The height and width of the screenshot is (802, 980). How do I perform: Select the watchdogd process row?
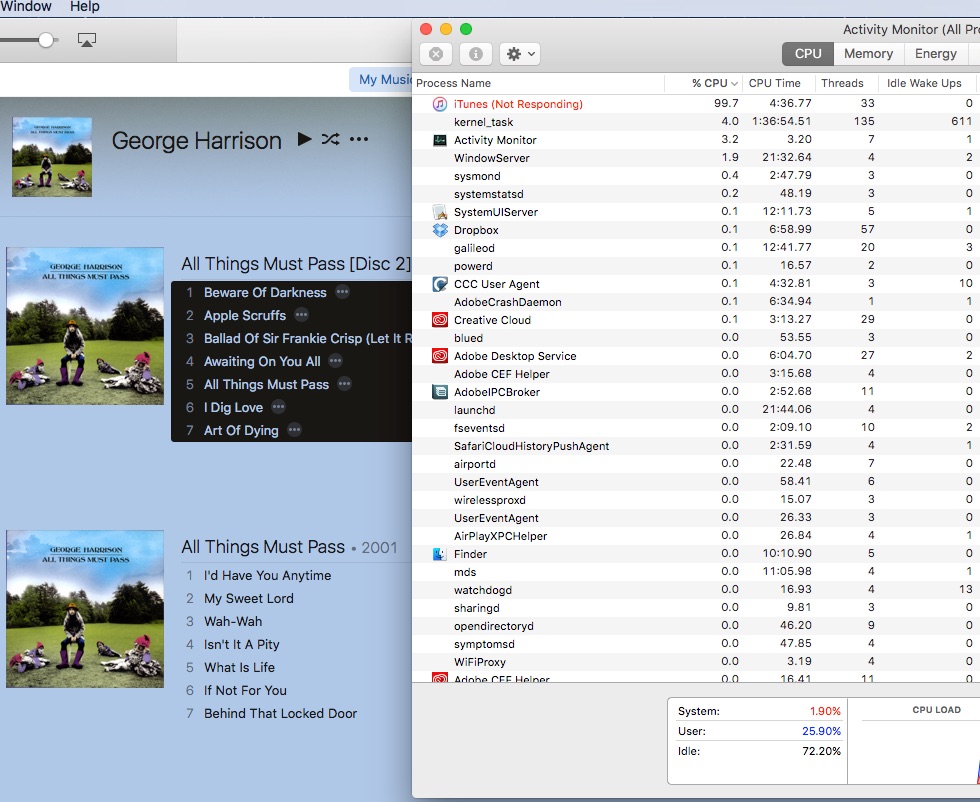point(696,590)
